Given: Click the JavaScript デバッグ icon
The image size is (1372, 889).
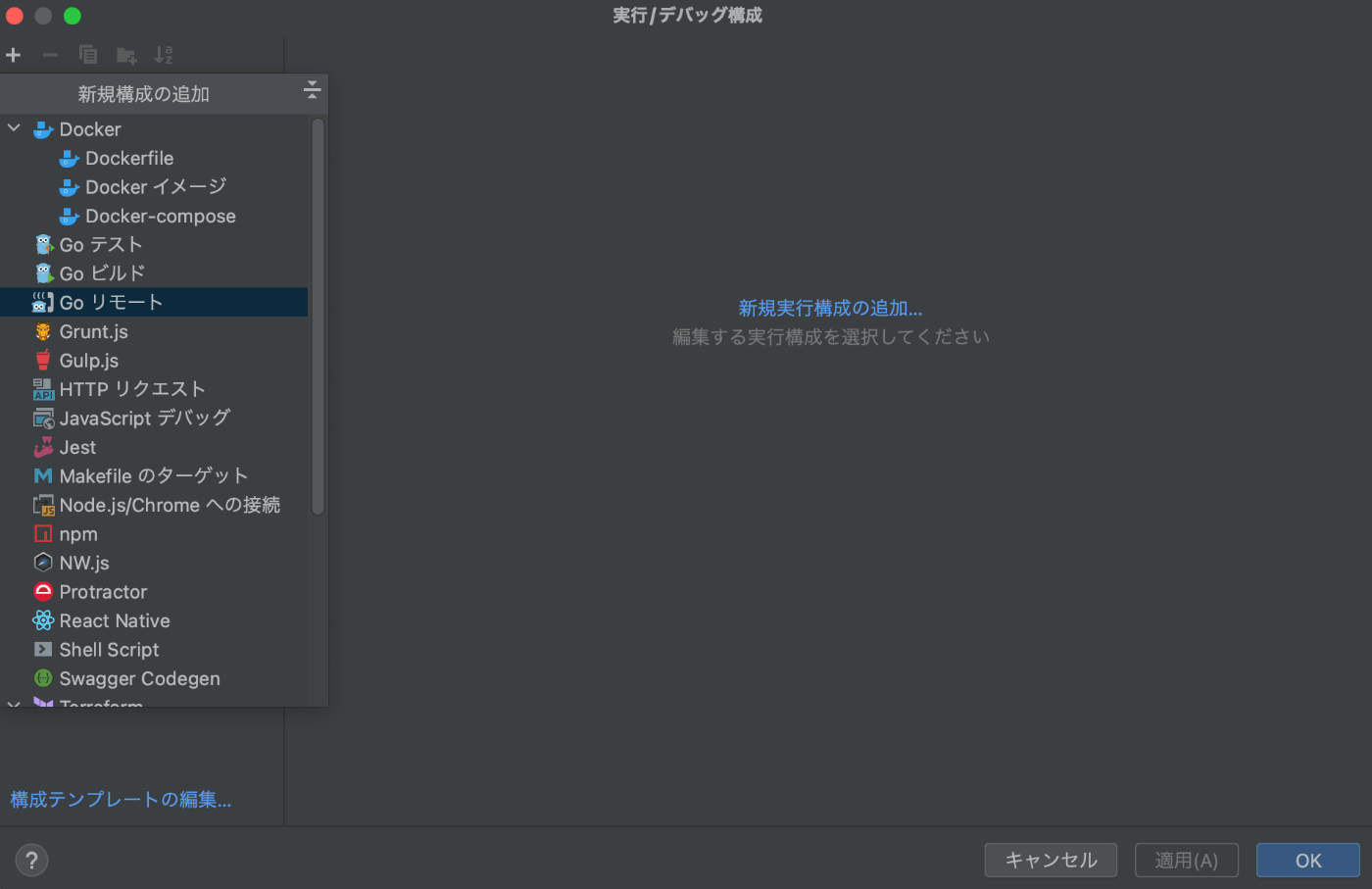Looking at the screenshot, I should click(43, 419).
